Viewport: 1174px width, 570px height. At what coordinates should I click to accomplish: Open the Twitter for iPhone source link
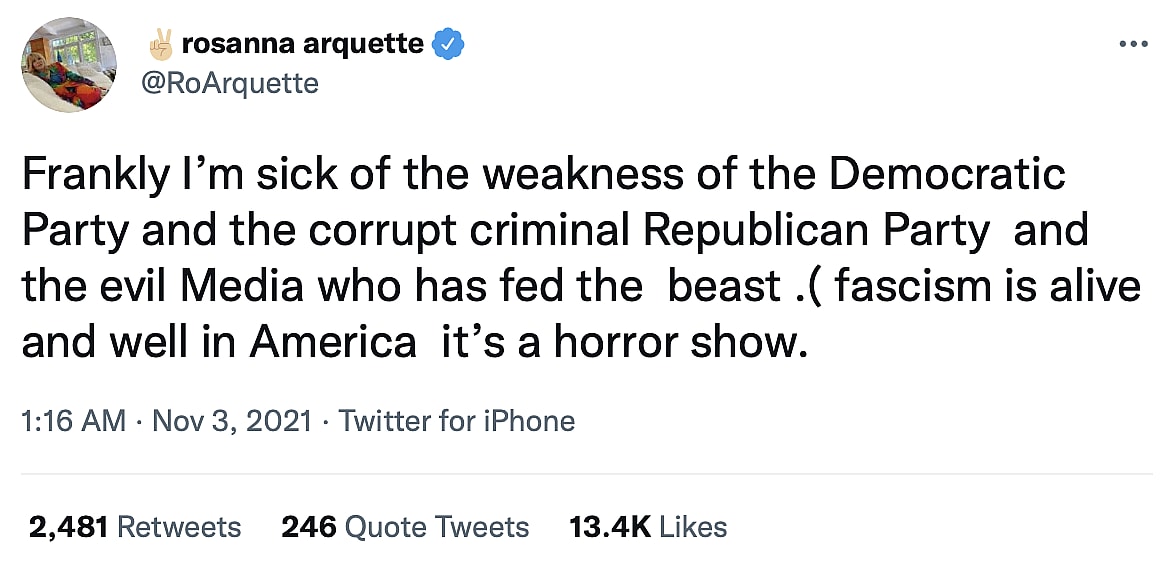(457, 420)
